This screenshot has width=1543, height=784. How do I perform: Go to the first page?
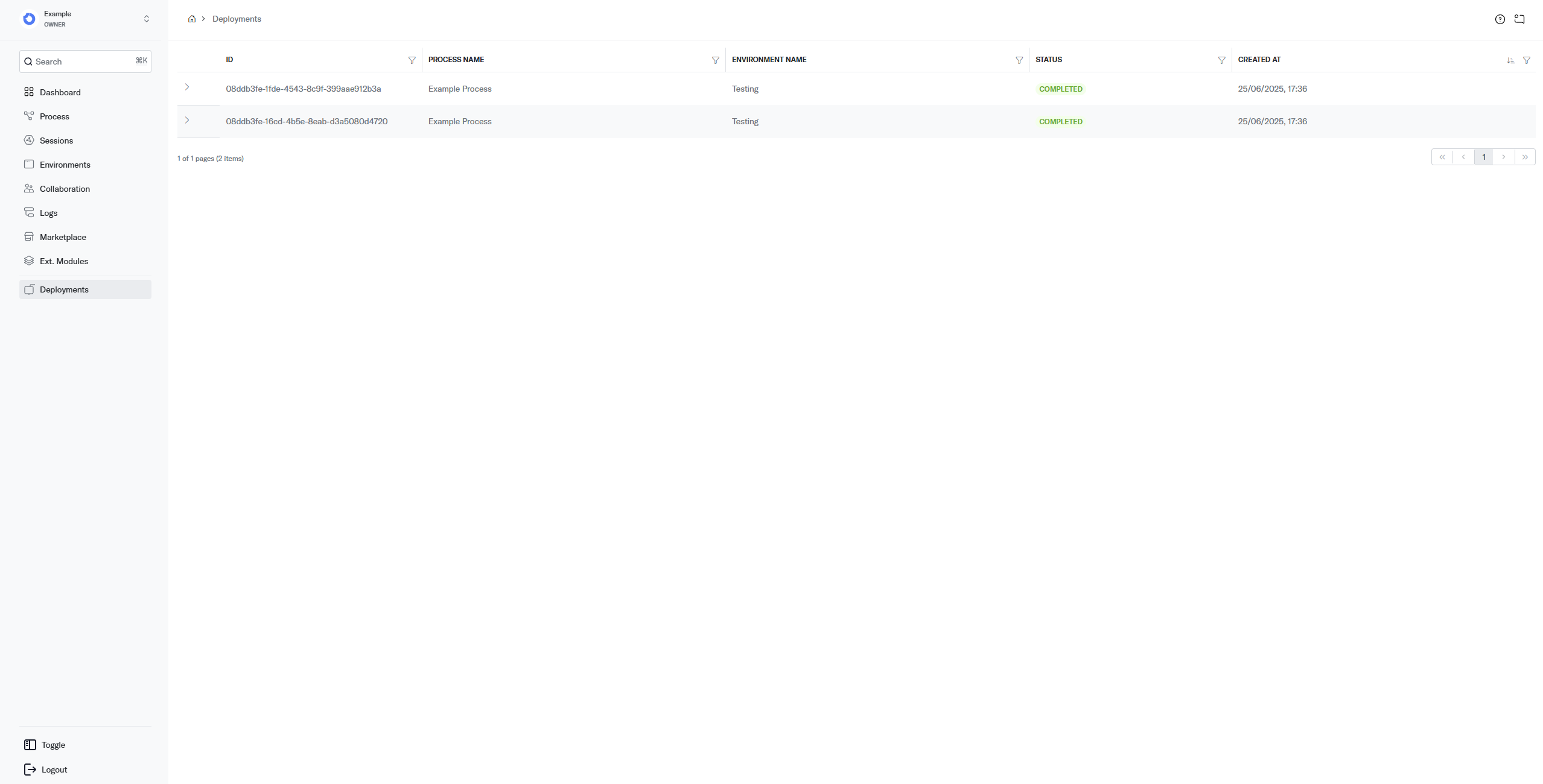point(1442,157)
